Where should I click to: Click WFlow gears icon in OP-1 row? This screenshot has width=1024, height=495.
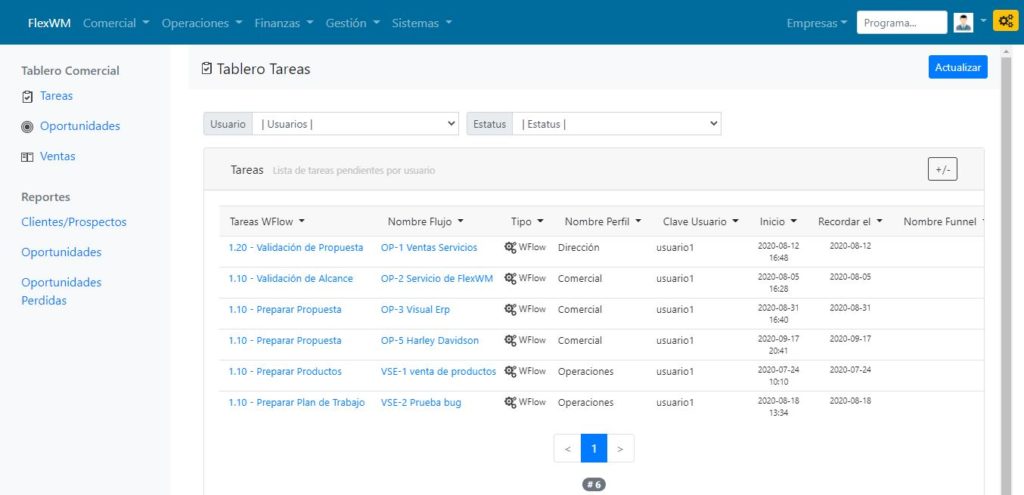510,248
